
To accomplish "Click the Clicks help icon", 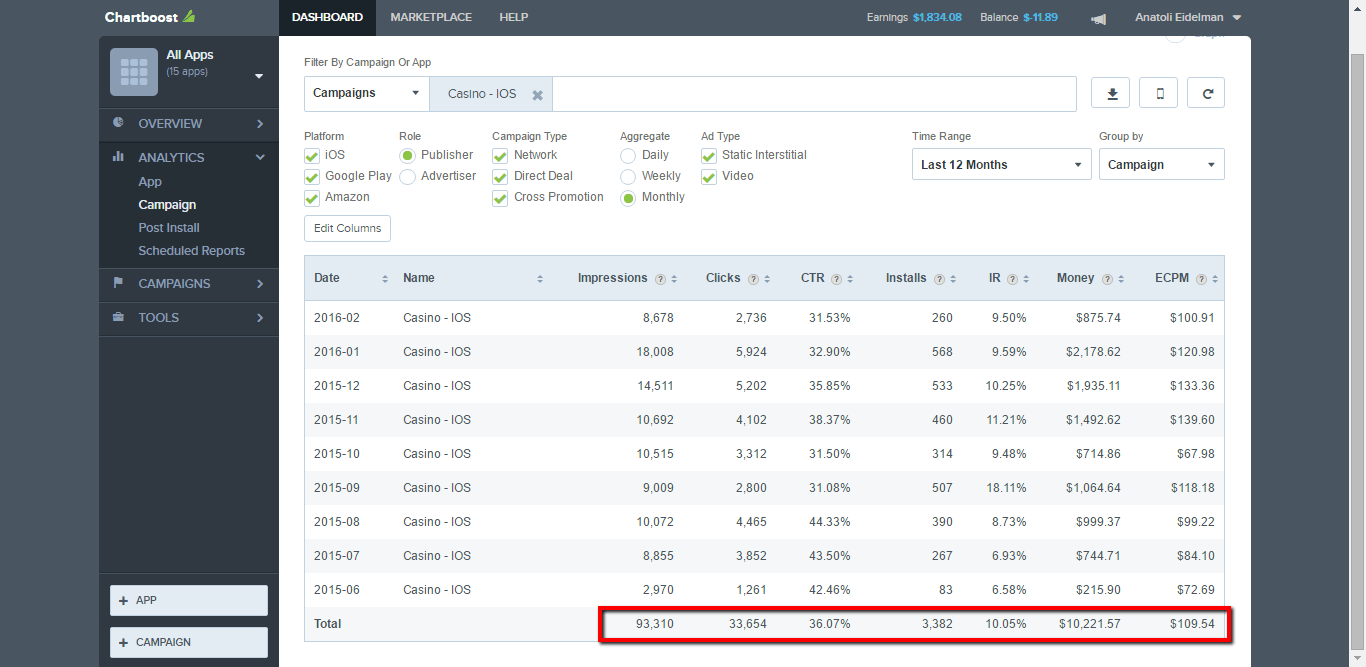I will click(753, 279).
